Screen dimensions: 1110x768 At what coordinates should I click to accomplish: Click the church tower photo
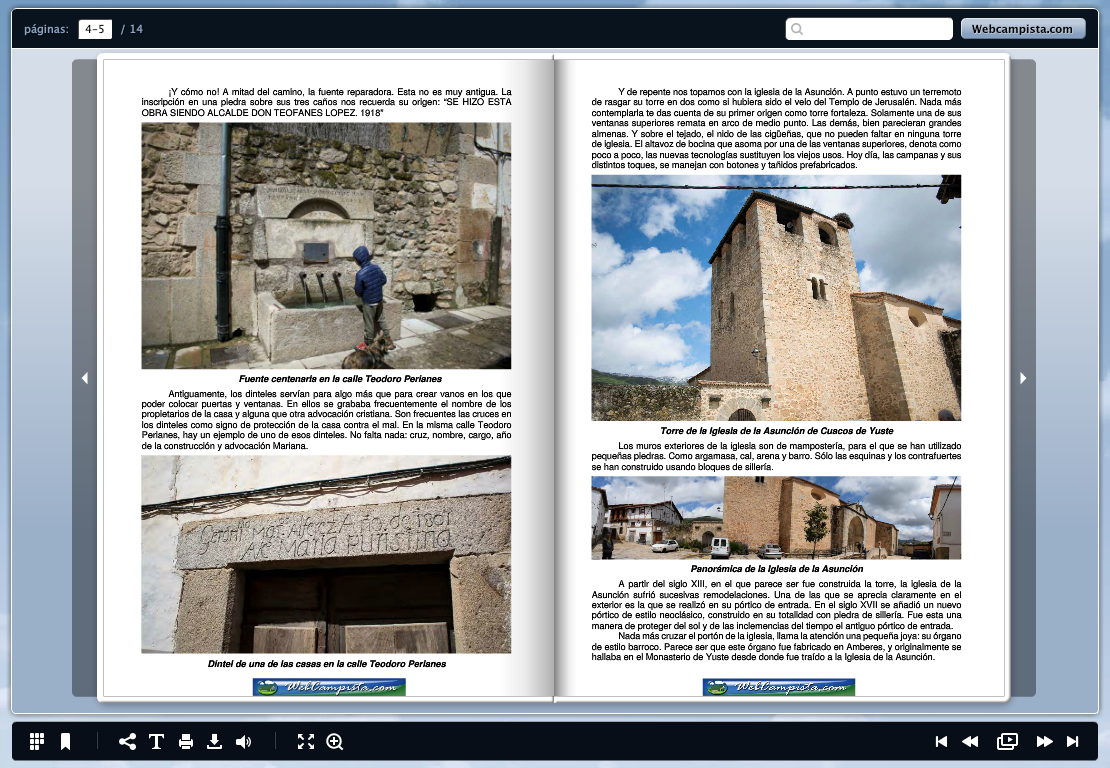(777, 298)
